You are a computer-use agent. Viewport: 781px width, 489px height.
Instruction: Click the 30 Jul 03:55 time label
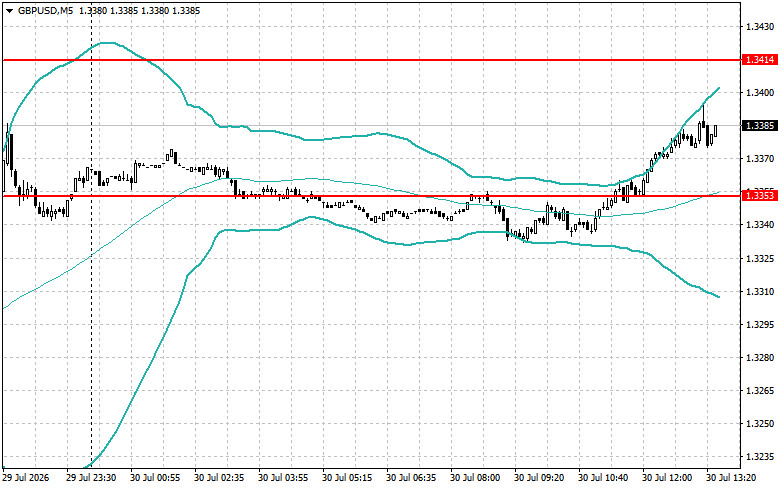[x=283, y=478]
